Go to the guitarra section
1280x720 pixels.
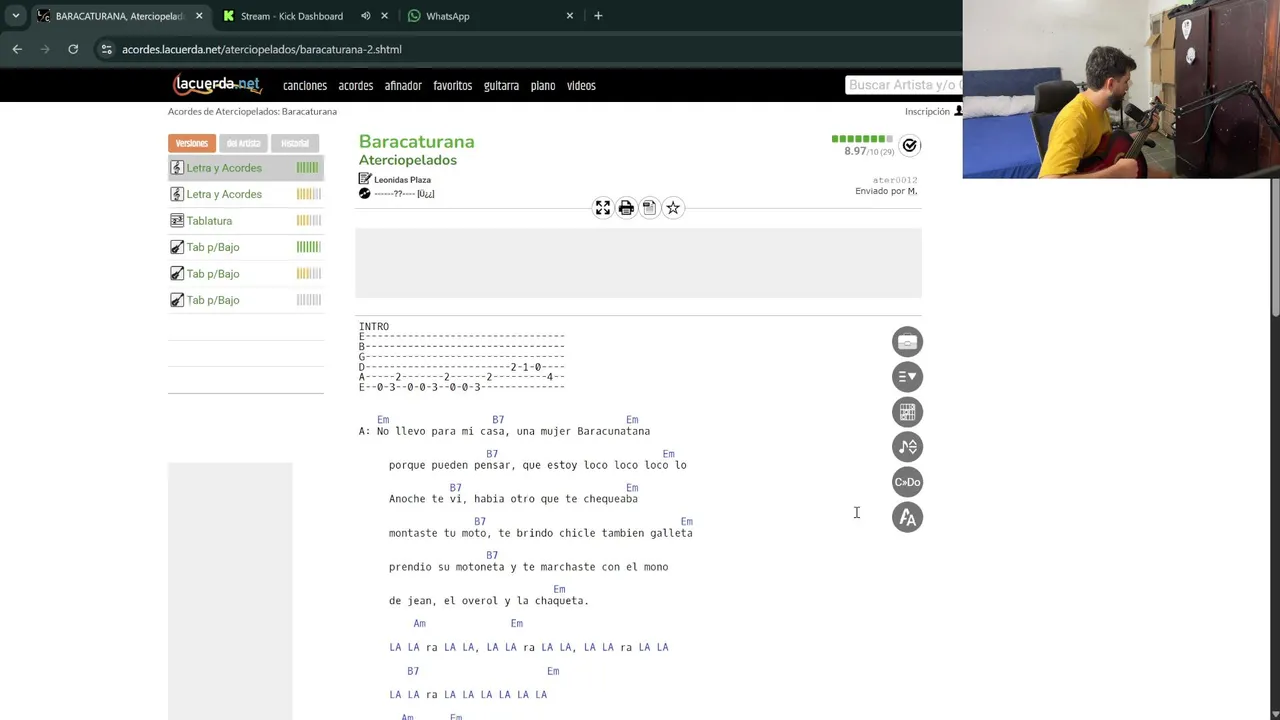(501, 86)
